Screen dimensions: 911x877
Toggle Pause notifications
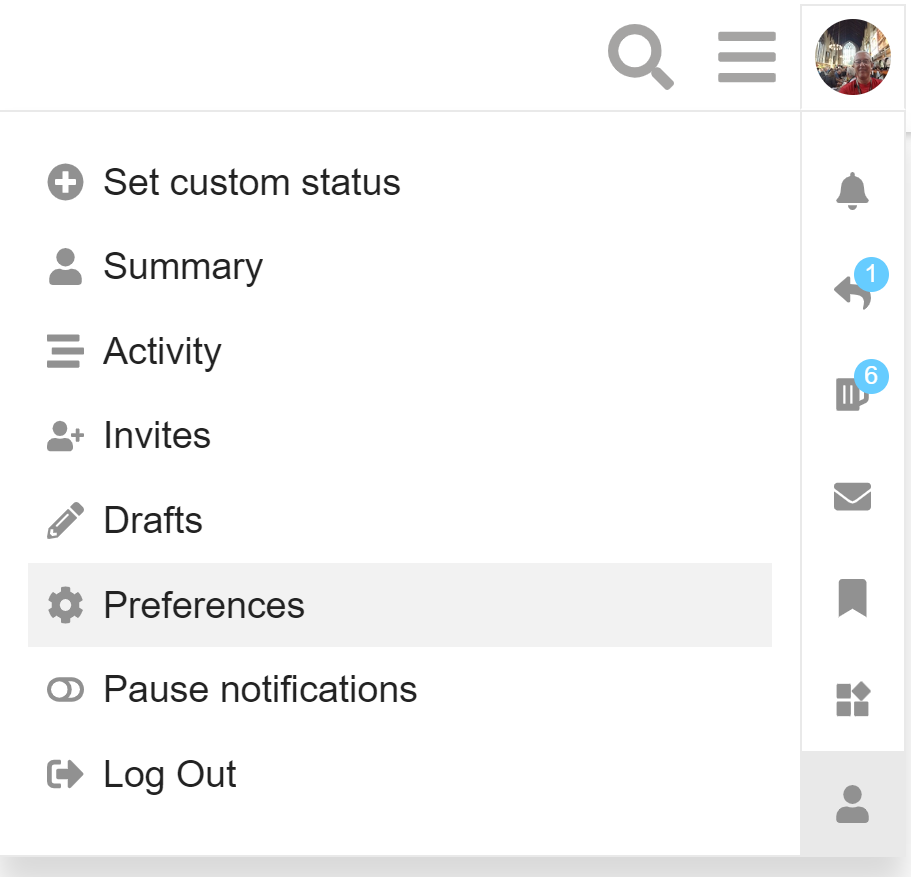(x=260, y=690)
